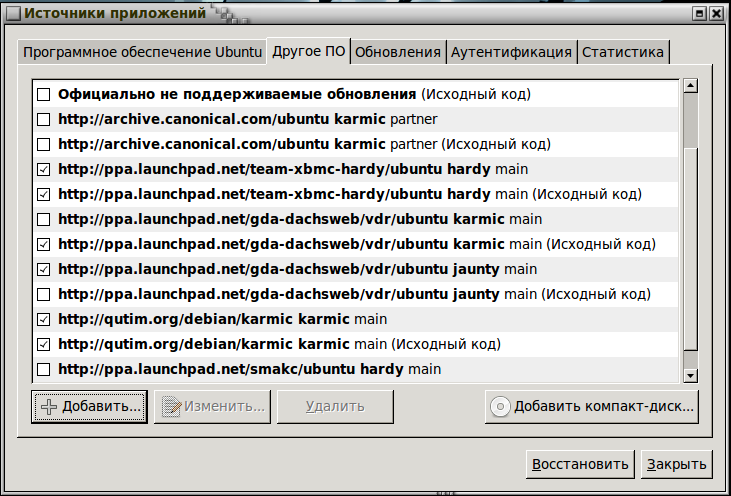The height and width of the screenshot is (496, 731).
Task: Uncheck team-xbmc-hardy hardy main source code checkbox
Action: [43, 194]
